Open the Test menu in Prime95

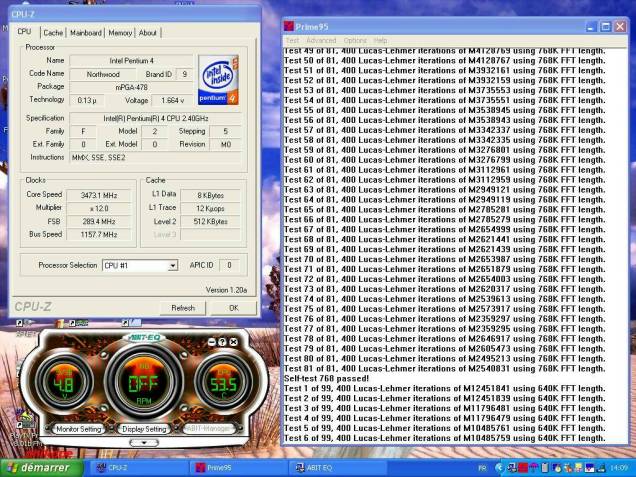pos(292,41)
